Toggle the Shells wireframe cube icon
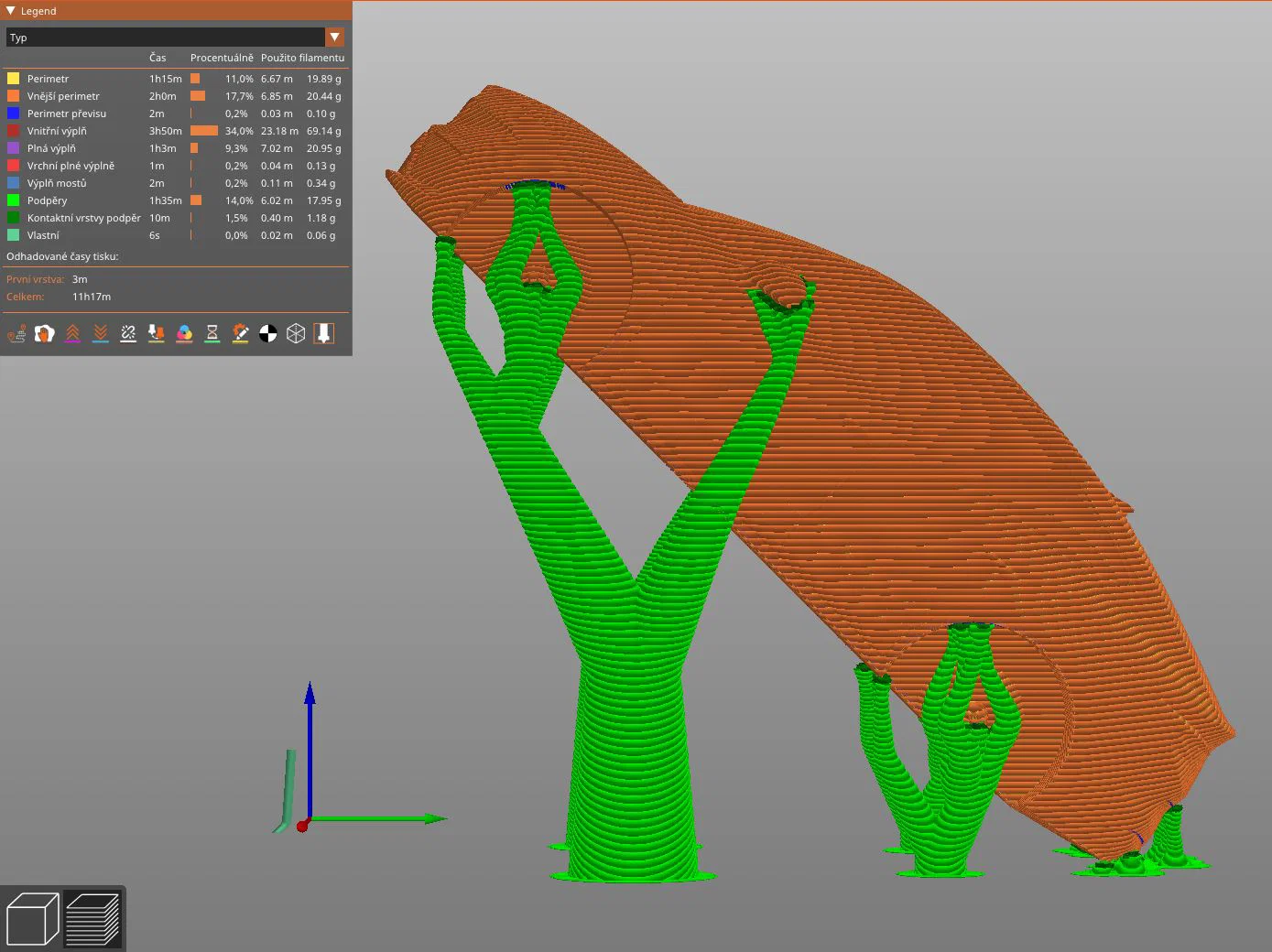This screenshot has width=1272, height=952. pos(296,334)
